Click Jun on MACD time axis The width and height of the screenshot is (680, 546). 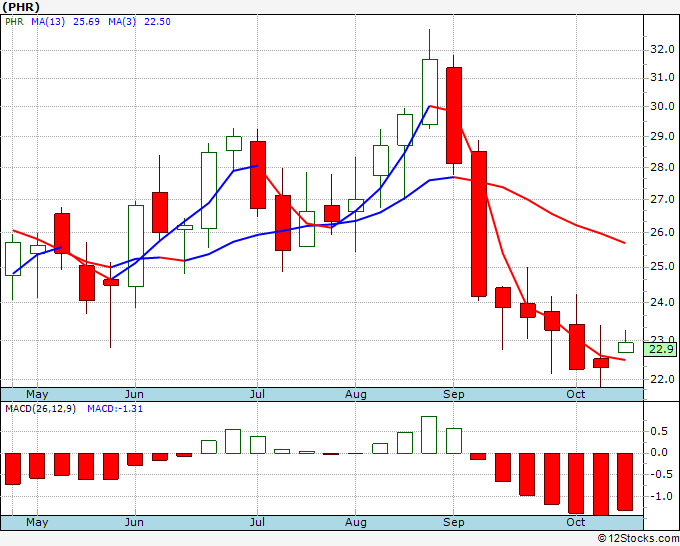(134, 522)
